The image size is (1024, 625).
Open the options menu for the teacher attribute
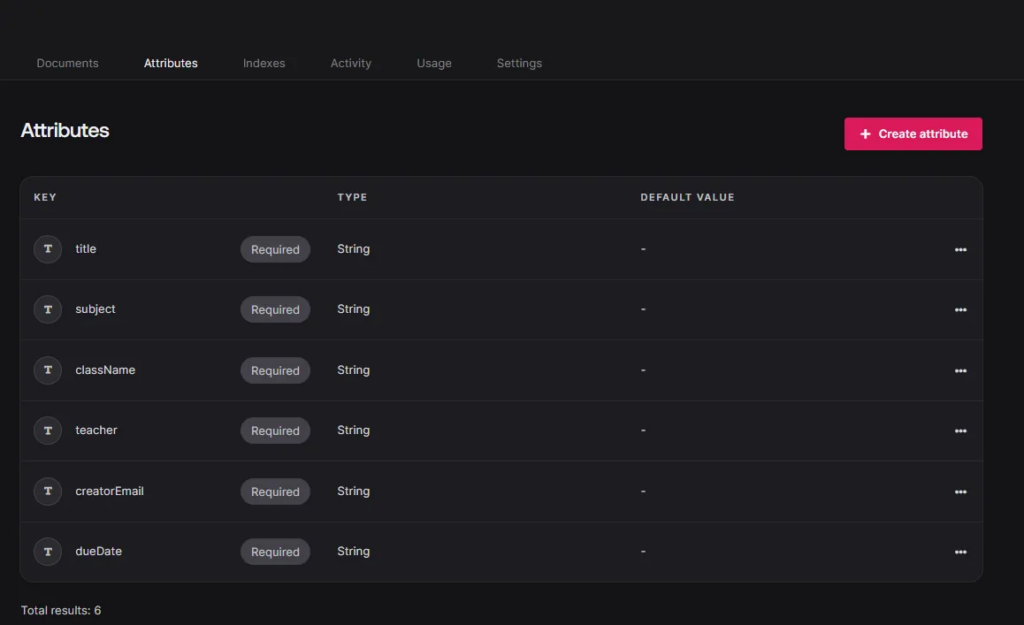(960, 430)
